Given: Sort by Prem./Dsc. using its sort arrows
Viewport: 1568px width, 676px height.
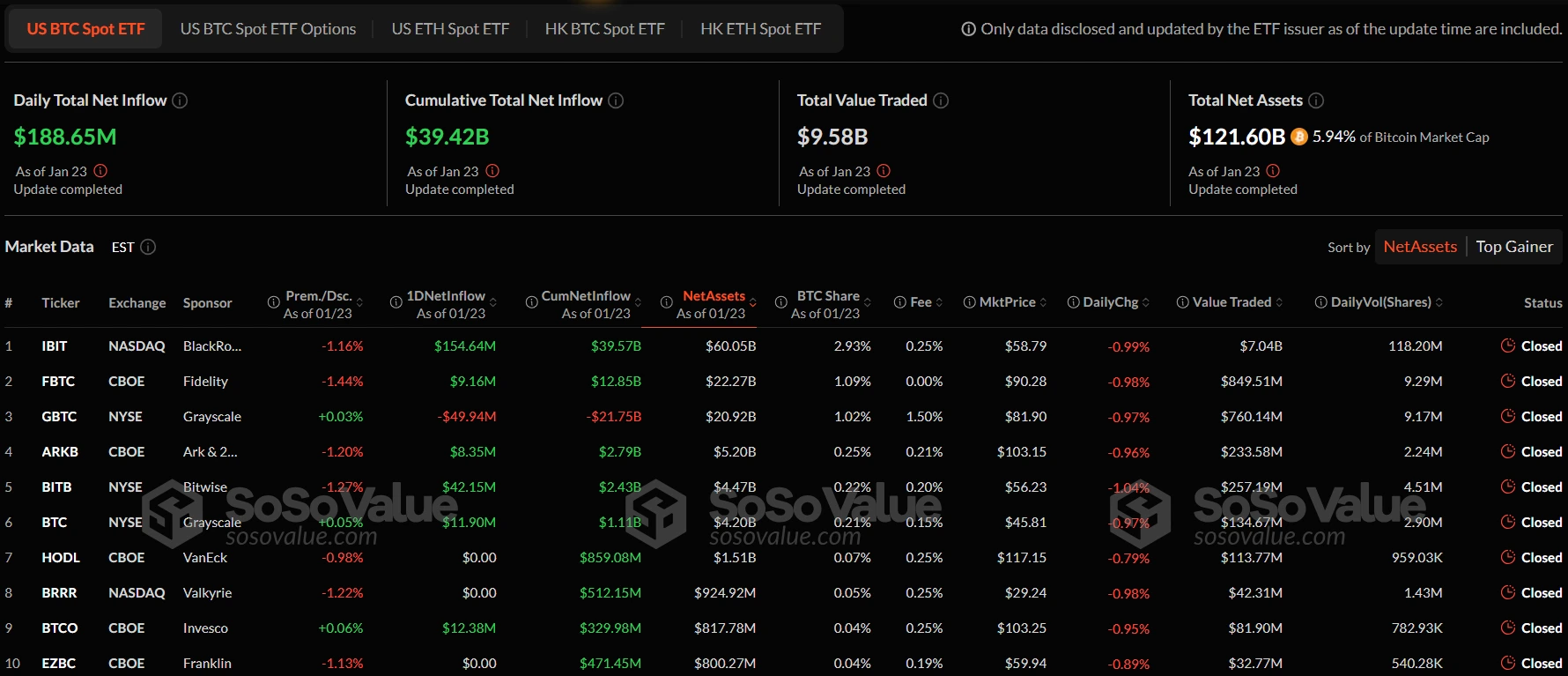Looking at the screenshot, I should pyautogui.click(x=359, y=302).
